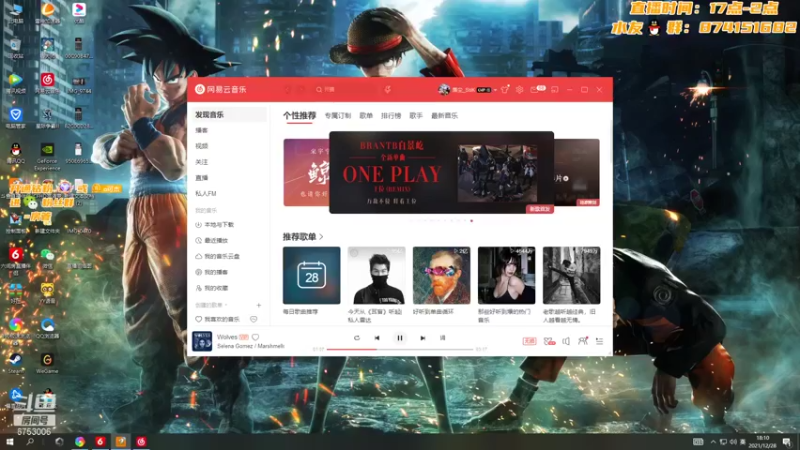Switch to 歌手 tab
This screenshot has height=450, width=800.
(416, 116)
